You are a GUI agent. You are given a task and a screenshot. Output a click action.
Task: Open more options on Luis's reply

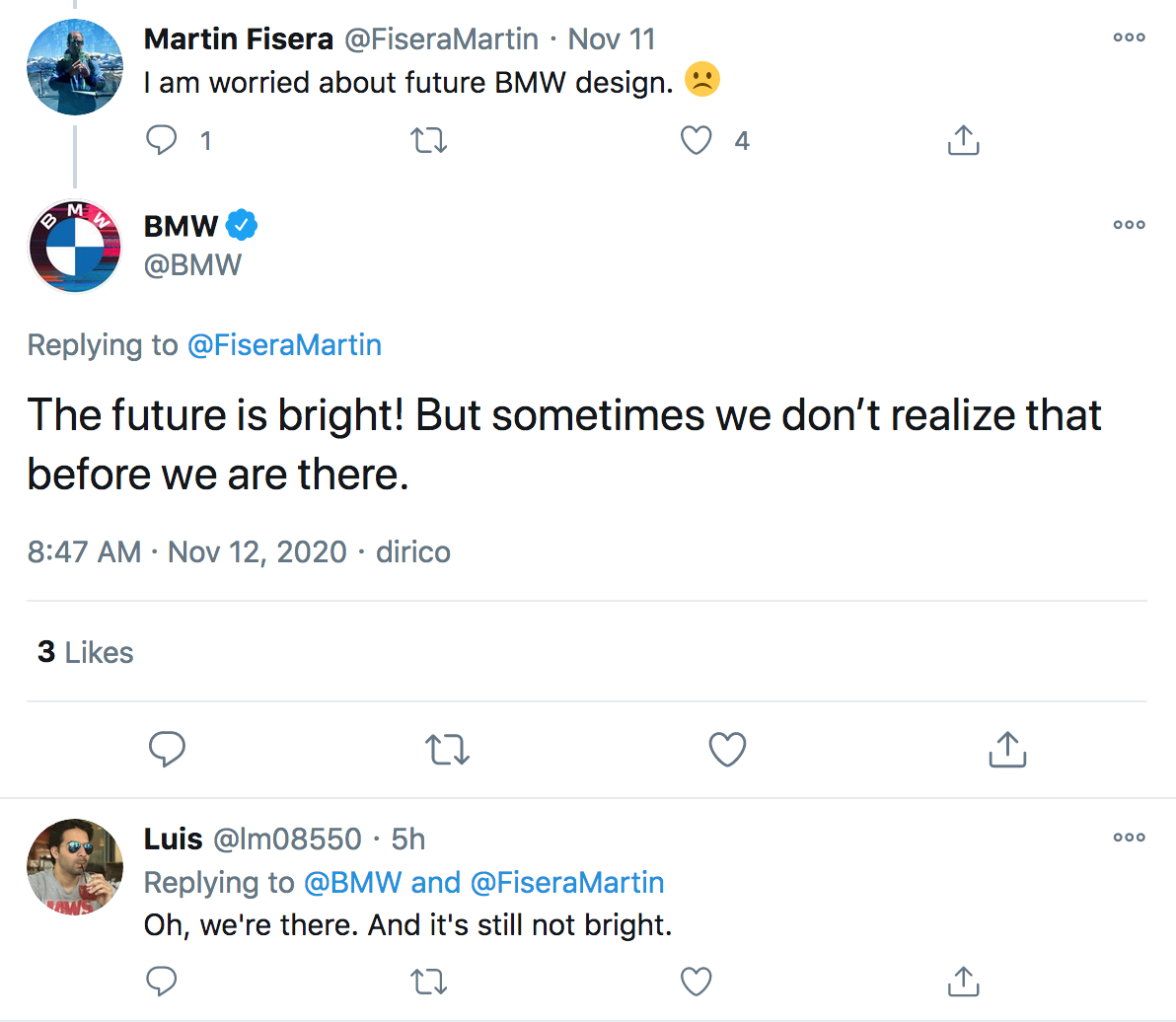(1129, 838)
